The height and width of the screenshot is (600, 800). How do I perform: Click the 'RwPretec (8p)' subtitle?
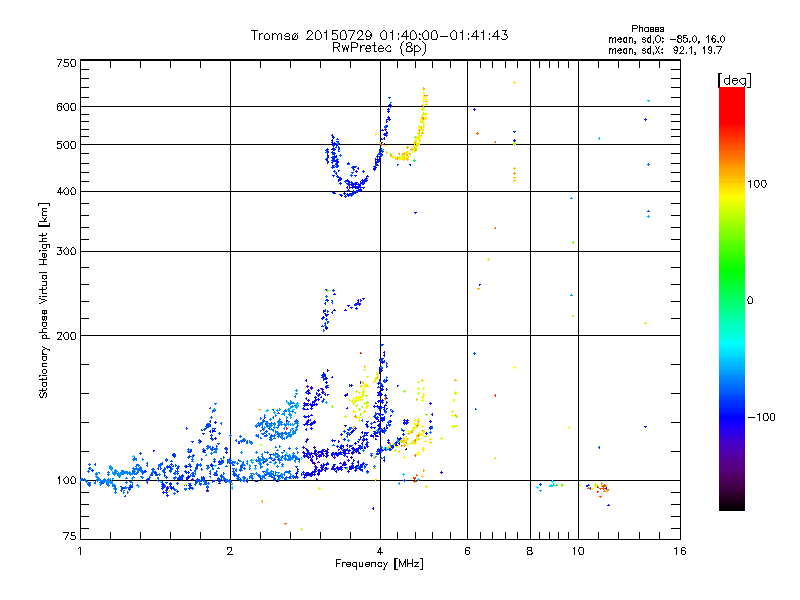[x=379, y=48]
